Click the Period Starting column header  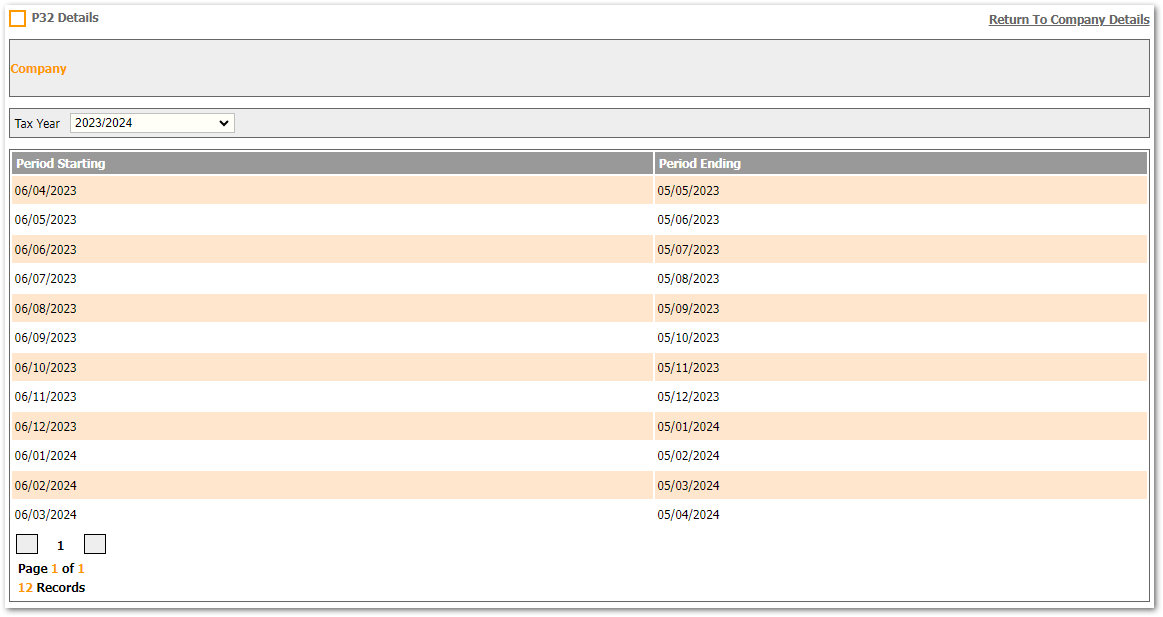[x=61, y=163]
